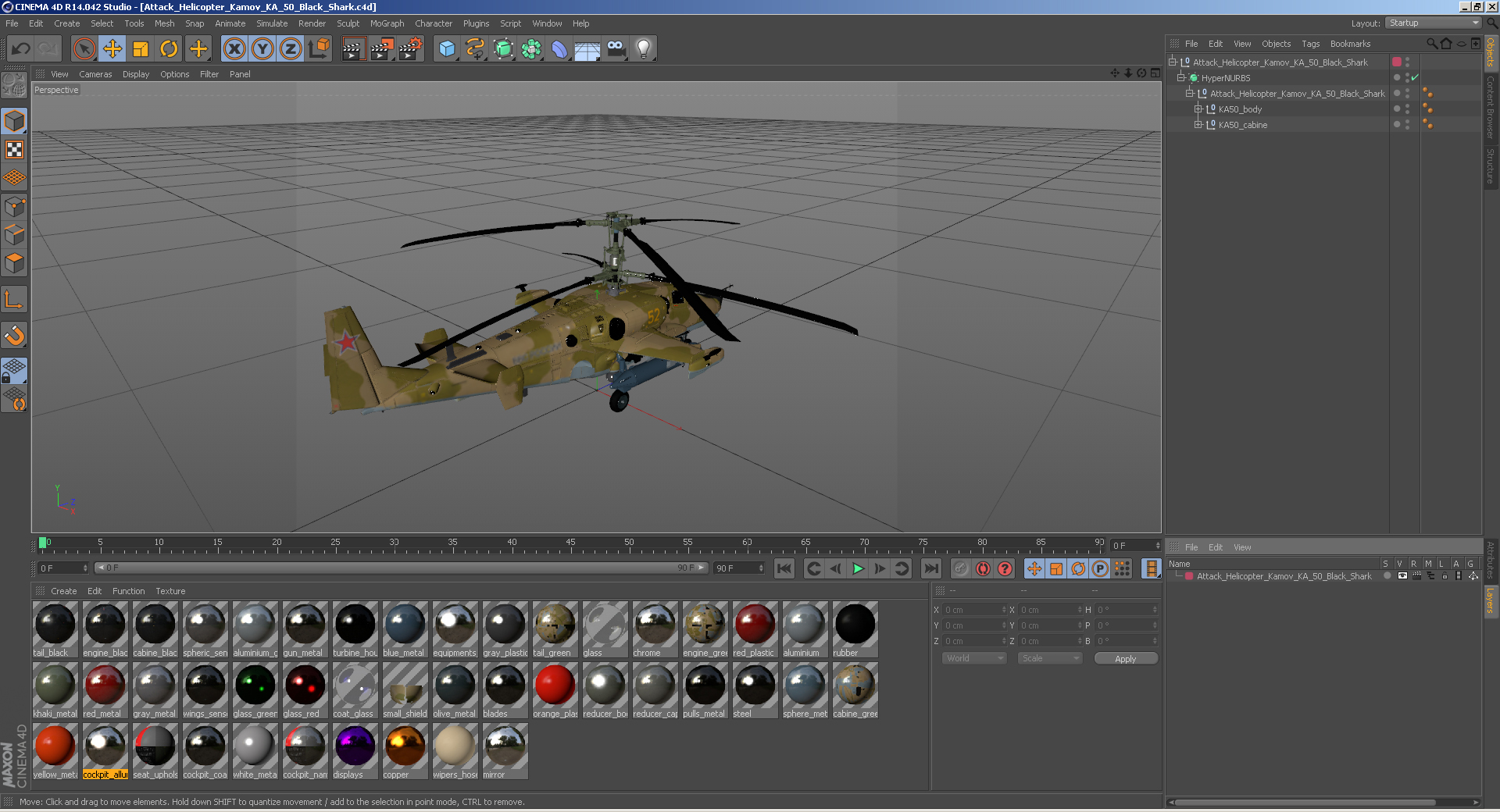
Task: Open the File menu
Action: (x=12, y=23)
